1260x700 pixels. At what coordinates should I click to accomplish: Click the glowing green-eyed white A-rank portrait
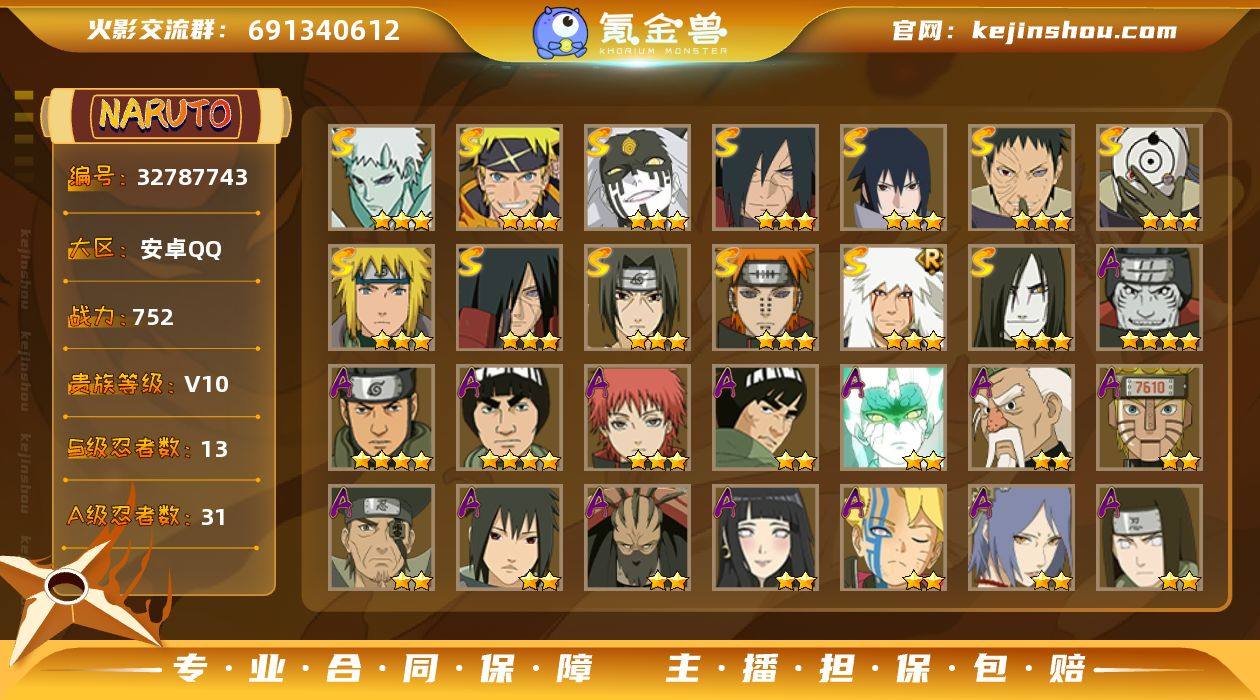pyautogui.click(x=893, y=418)
